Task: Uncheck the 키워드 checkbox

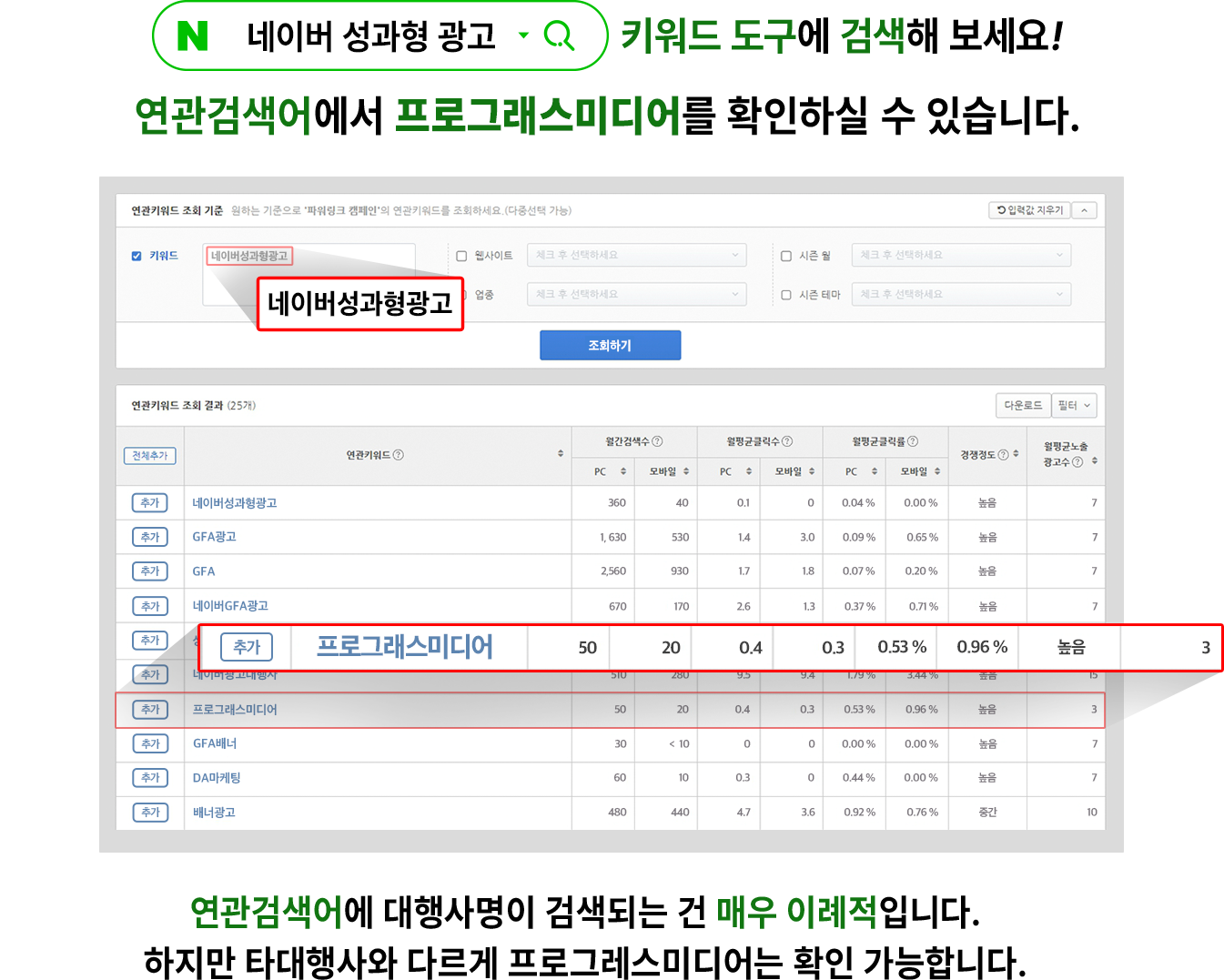Action: click(137, 257)
